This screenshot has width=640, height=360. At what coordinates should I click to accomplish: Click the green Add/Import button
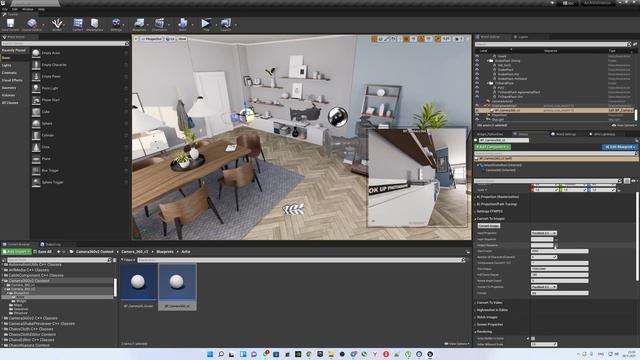pos(16,252)
